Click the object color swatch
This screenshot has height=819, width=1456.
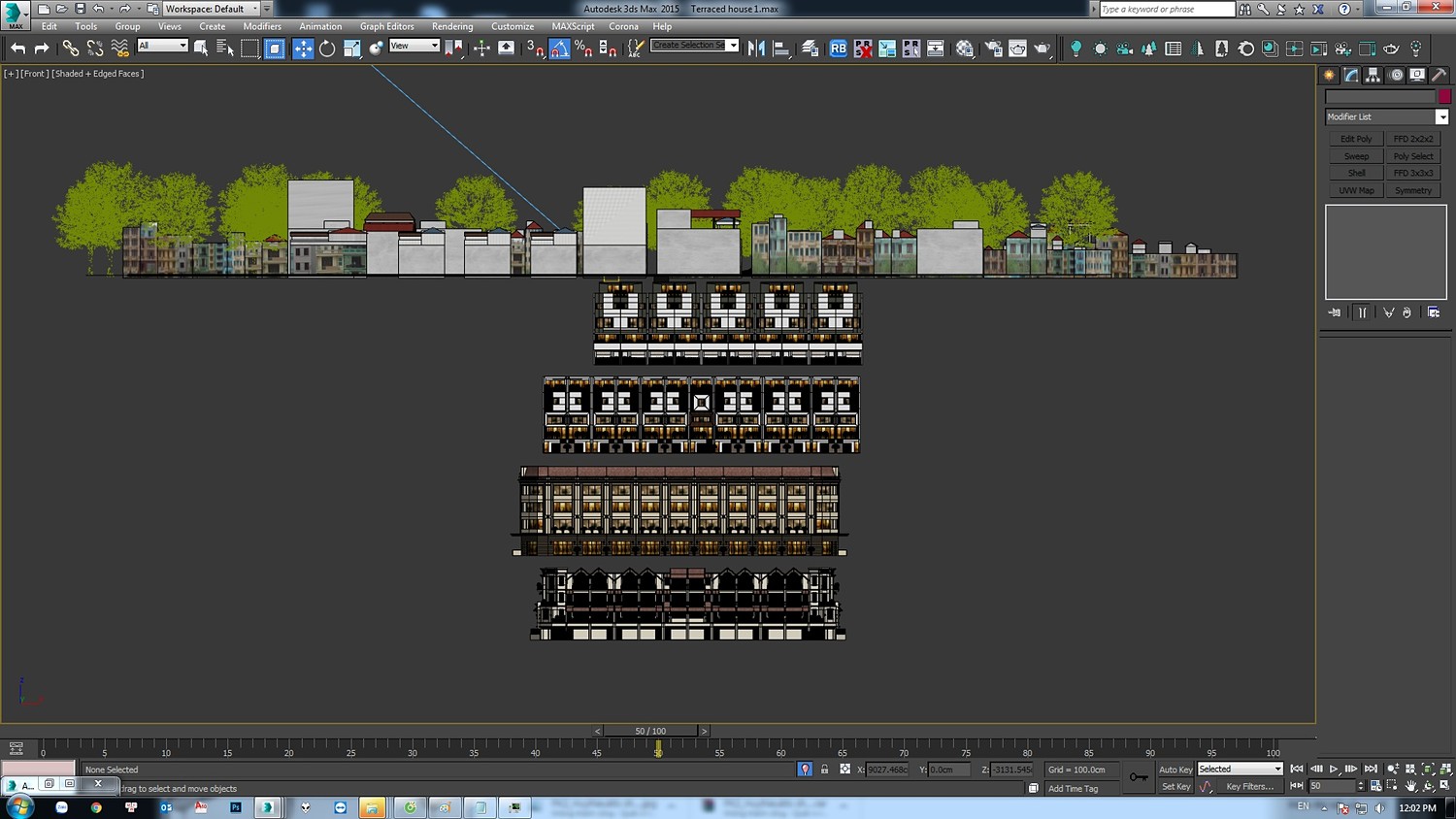pyautogui.click(x=1444, y=96)
